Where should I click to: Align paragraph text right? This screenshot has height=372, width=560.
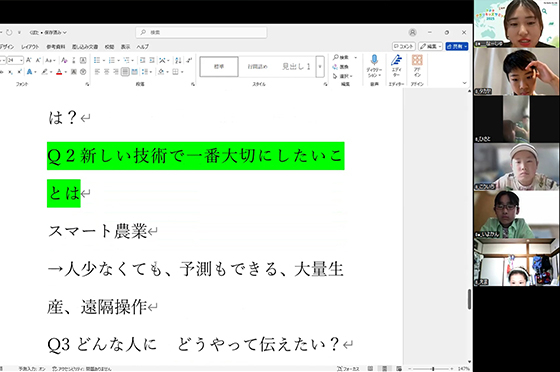coord(116,72)
